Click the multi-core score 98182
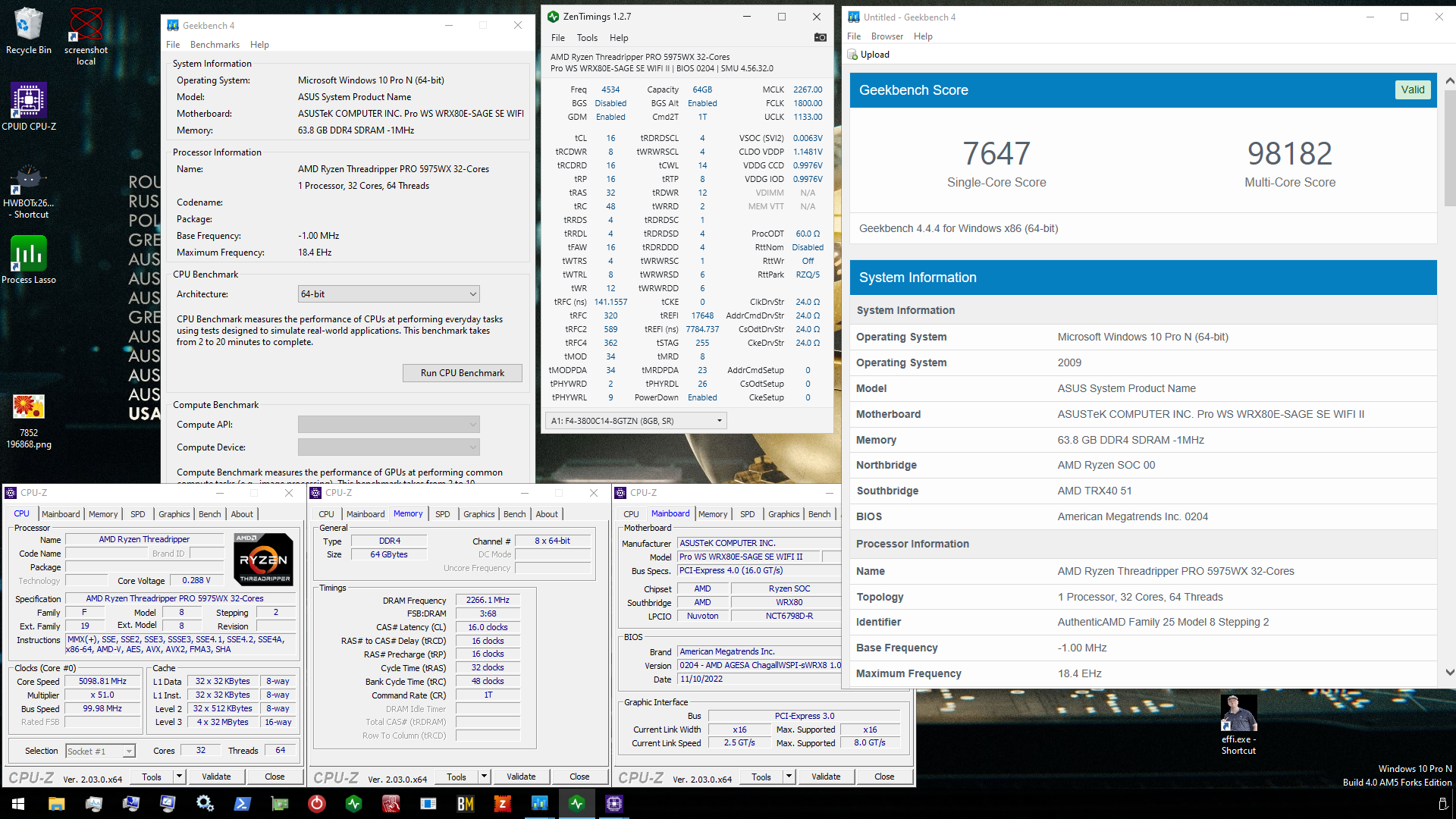 [x=1289, y=153]
